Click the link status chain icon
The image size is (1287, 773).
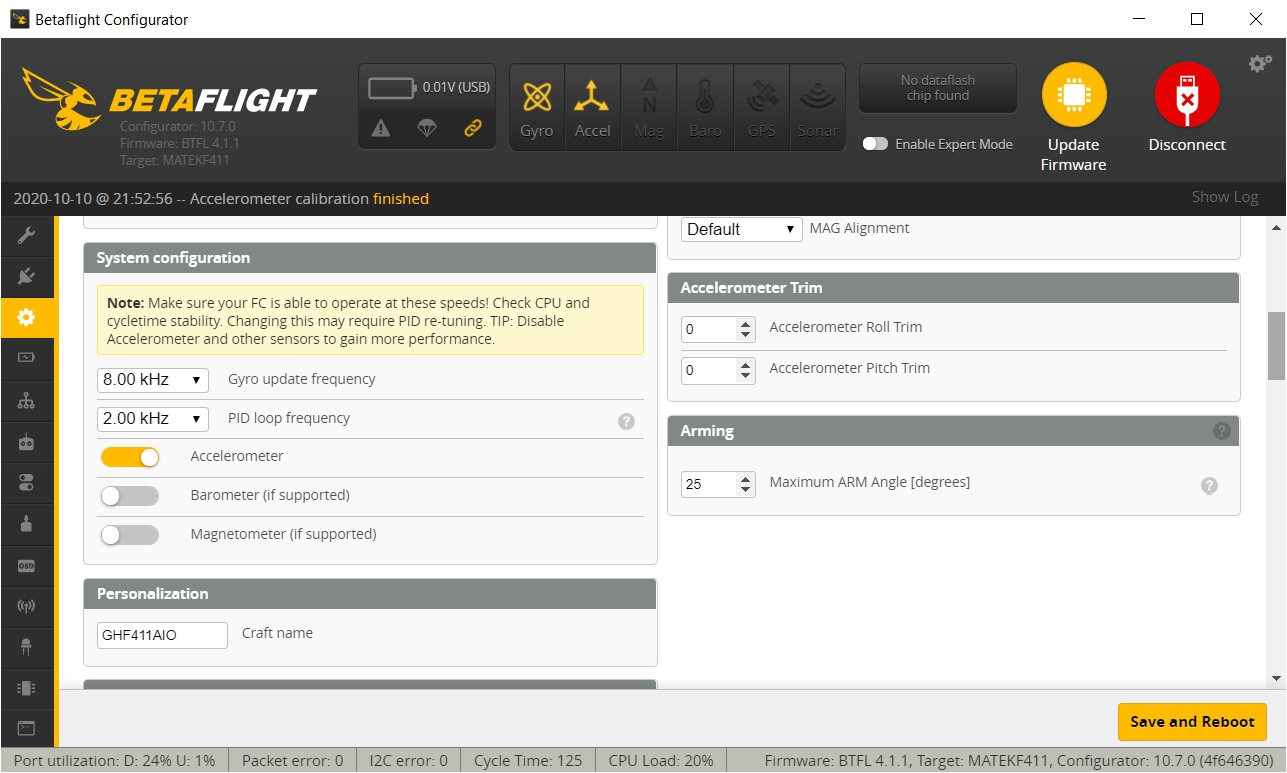[473, 128]
